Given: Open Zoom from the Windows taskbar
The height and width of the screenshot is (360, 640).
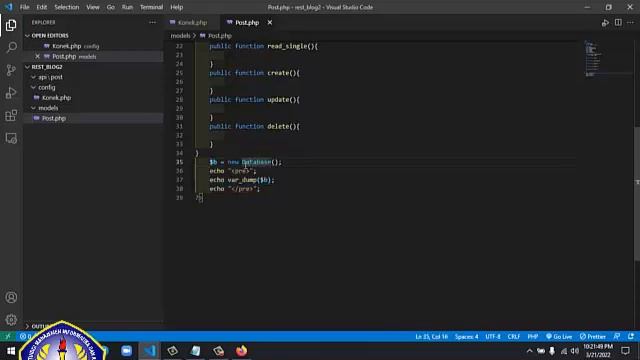Looking at the screenshot, I should pyautogui.click(x=127, y=351).
